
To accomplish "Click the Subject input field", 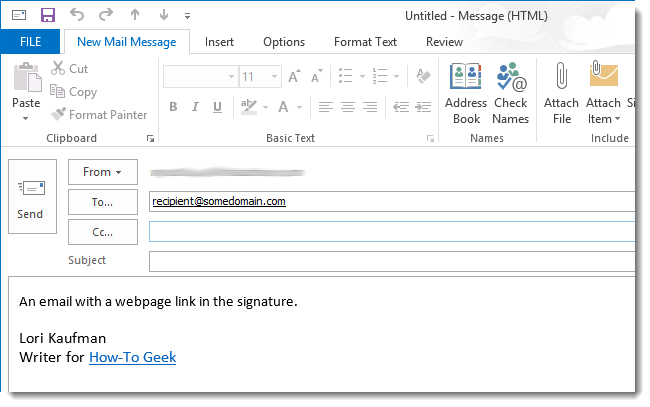I will tap(392, 262).
